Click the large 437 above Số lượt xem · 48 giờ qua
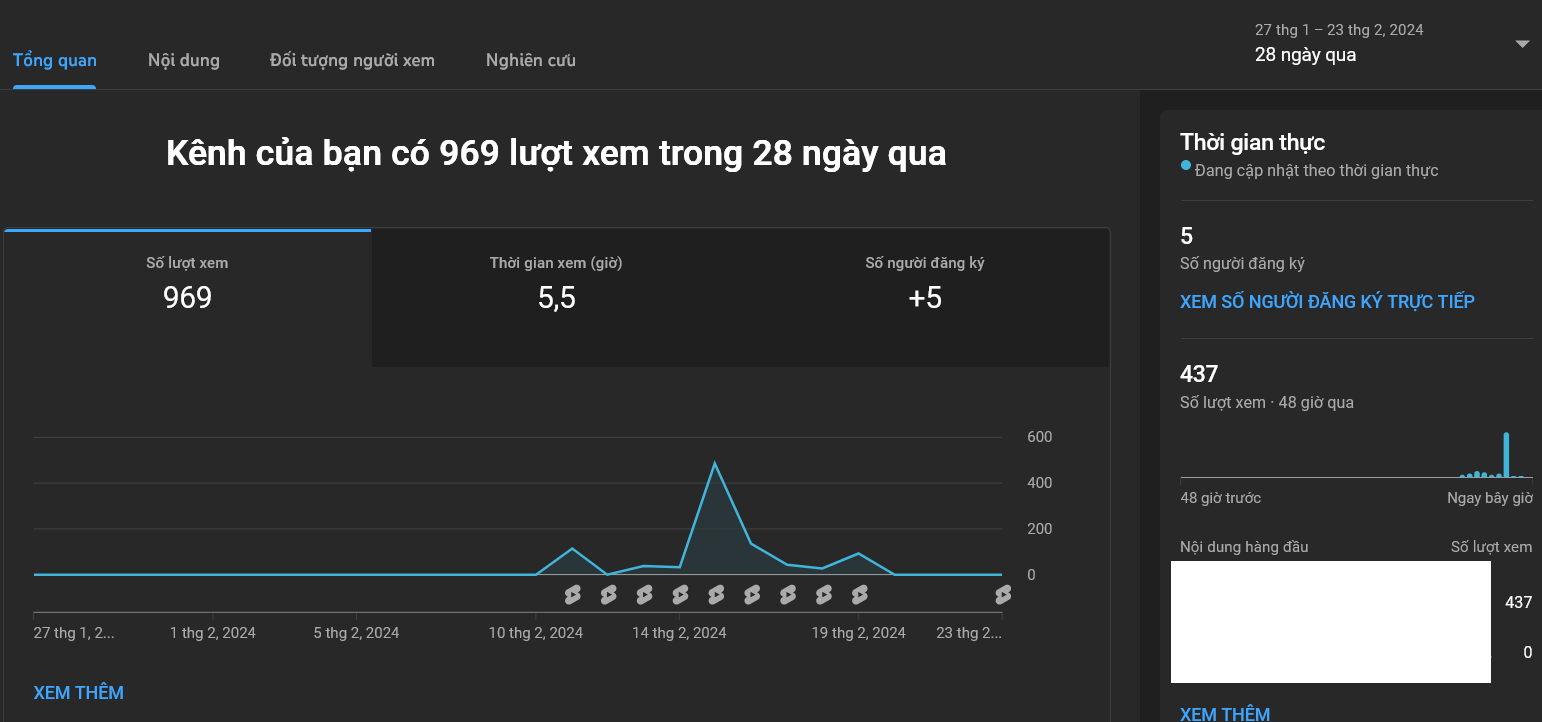The width and height of the screenshot is (1542, 722). pos(1199,374)
